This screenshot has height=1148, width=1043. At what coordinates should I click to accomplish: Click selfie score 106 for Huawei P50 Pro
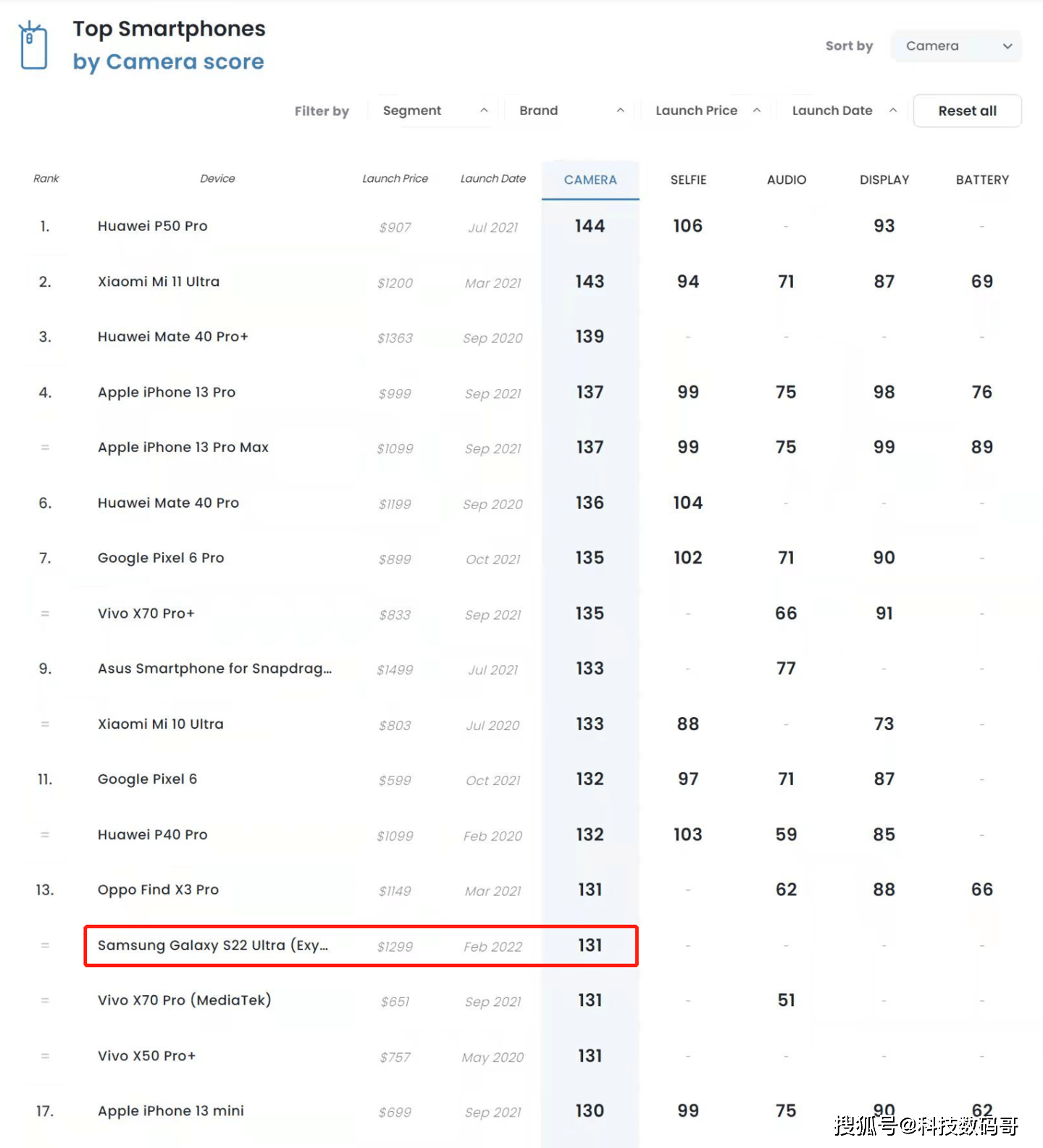[688, 226]
